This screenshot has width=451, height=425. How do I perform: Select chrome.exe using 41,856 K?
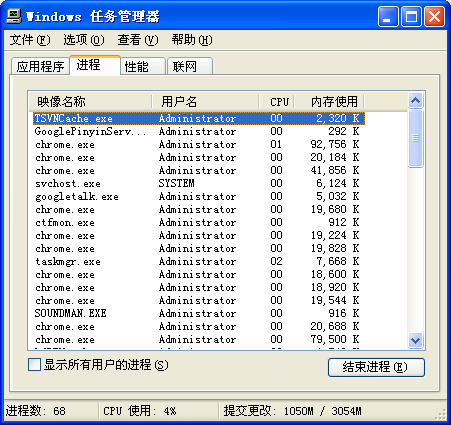(199, 170)
